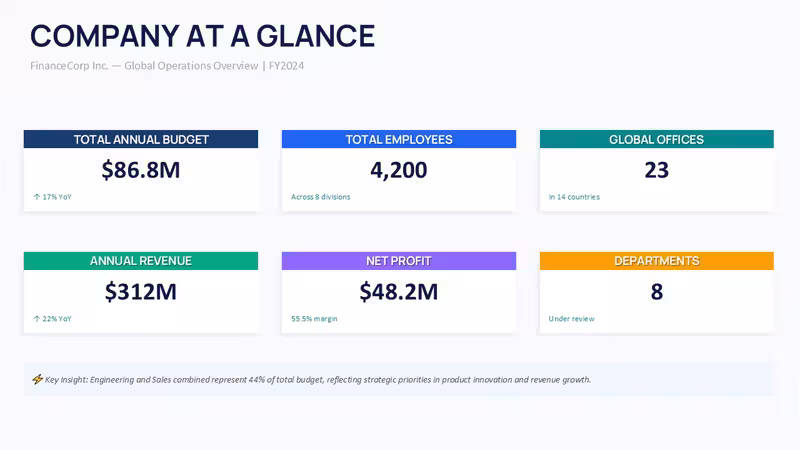Select the departments count of 8
The height and width of the screenshot is (450, 800).
coord(657,292)
